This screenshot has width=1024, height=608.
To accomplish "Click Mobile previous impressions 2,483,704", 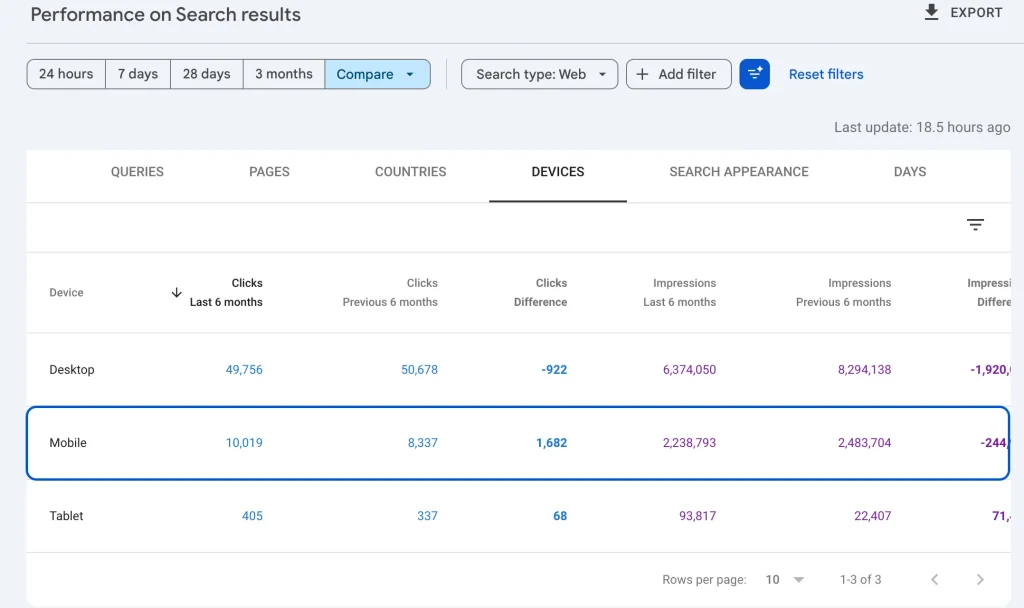I will click(x=864, y=443).
